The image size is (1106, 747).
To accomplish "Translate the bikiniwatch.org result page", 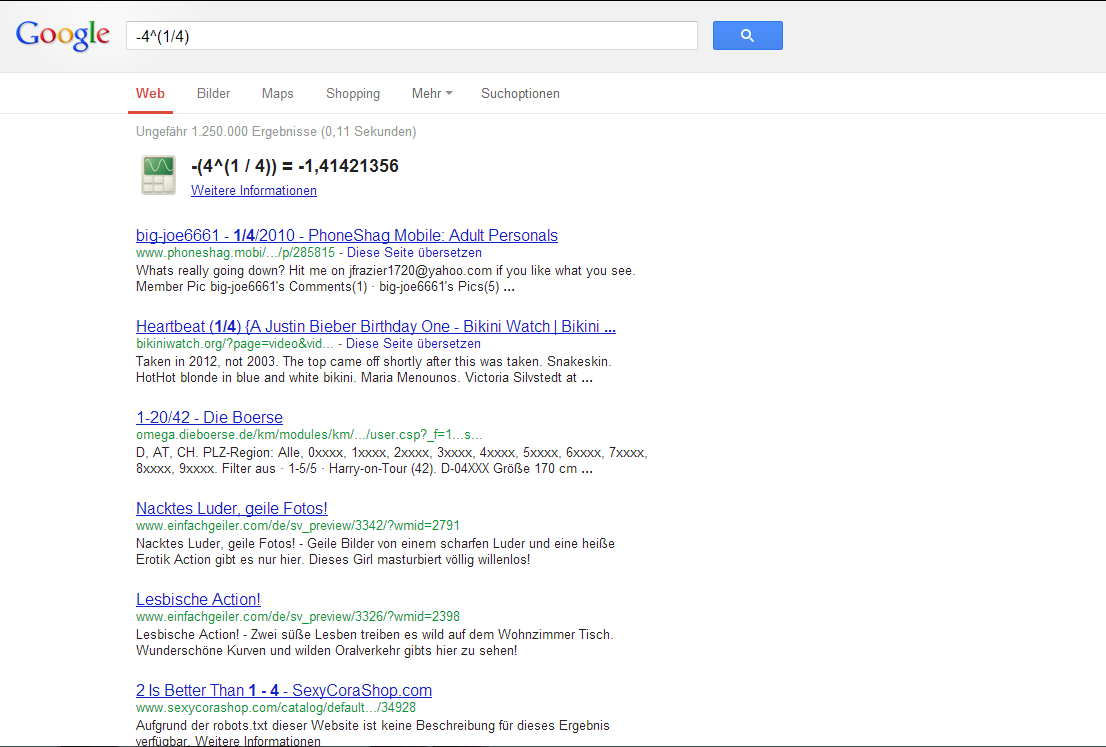I will click(413, 344).
